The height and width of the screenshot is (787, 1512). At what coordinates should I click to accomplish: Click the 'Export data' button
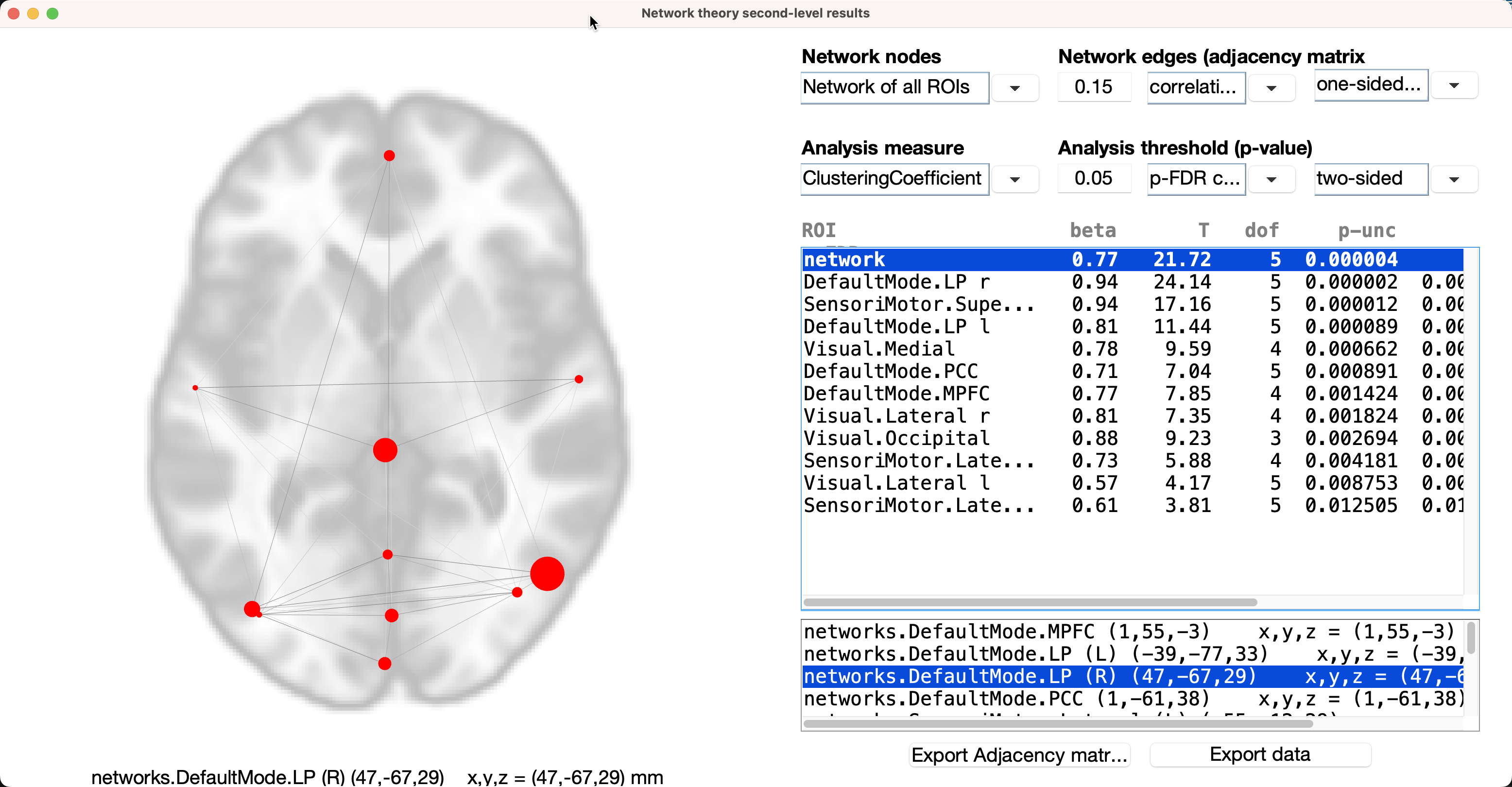pos(1260,754)
